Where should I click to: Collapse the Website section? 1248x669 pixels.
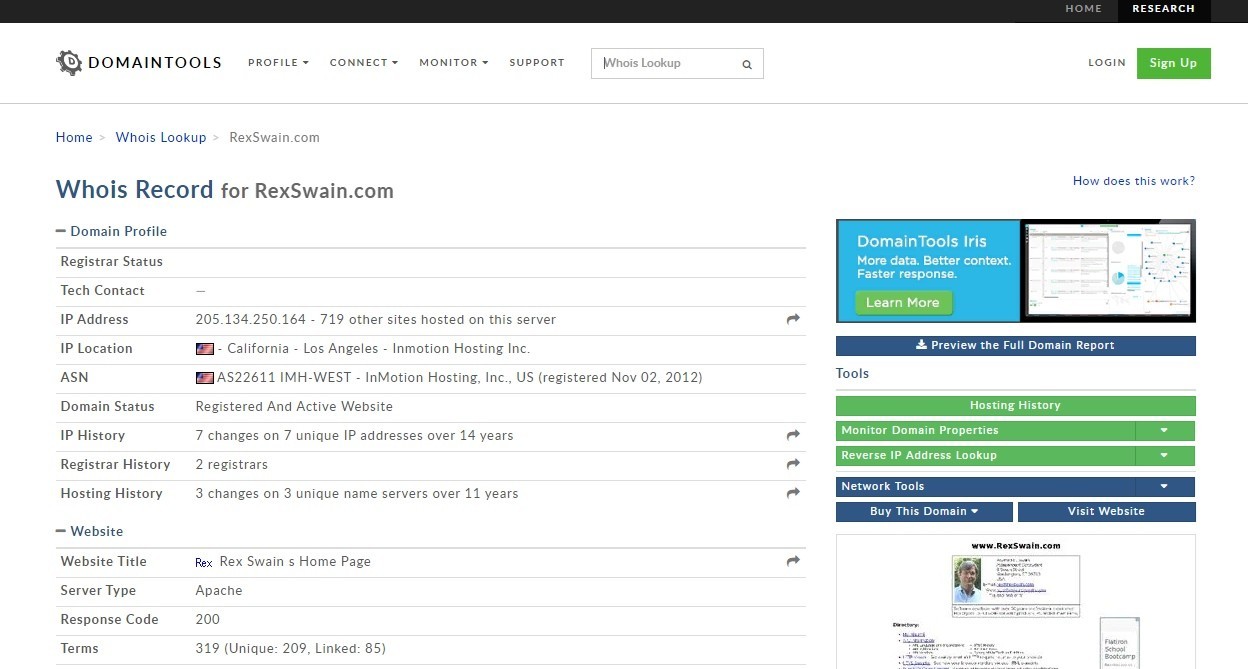point(61,531)
